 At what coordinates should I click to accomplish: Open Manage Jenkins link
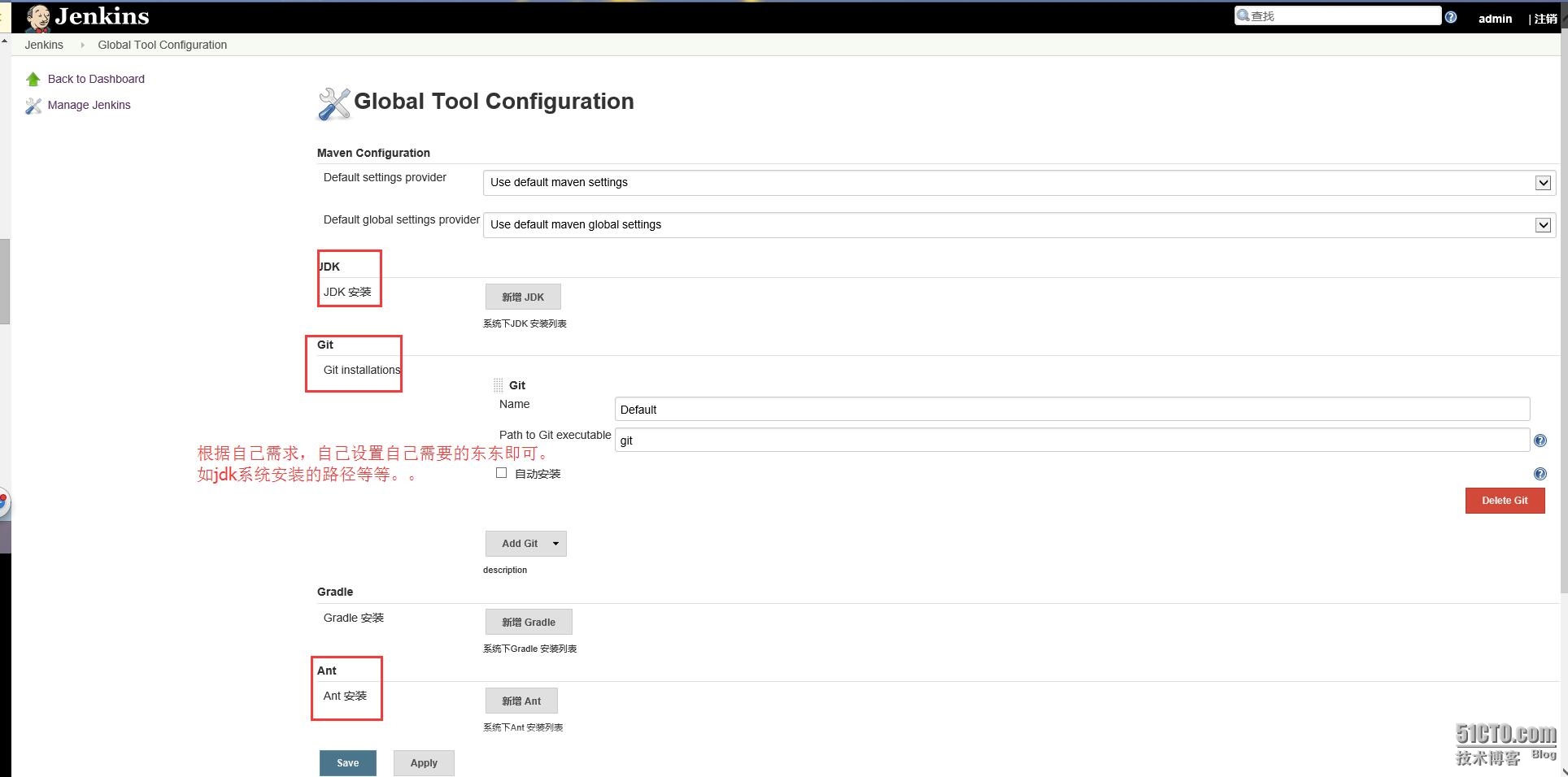(x=89, y=105)
